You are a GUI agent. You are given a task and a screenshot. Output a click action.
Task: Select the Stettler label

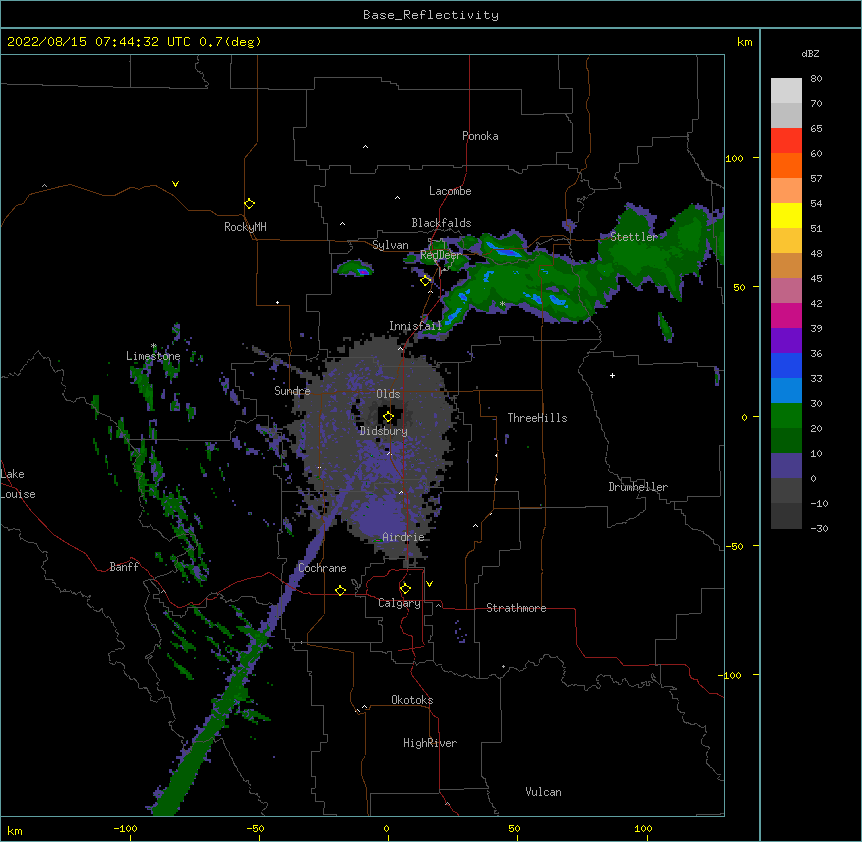634,237
